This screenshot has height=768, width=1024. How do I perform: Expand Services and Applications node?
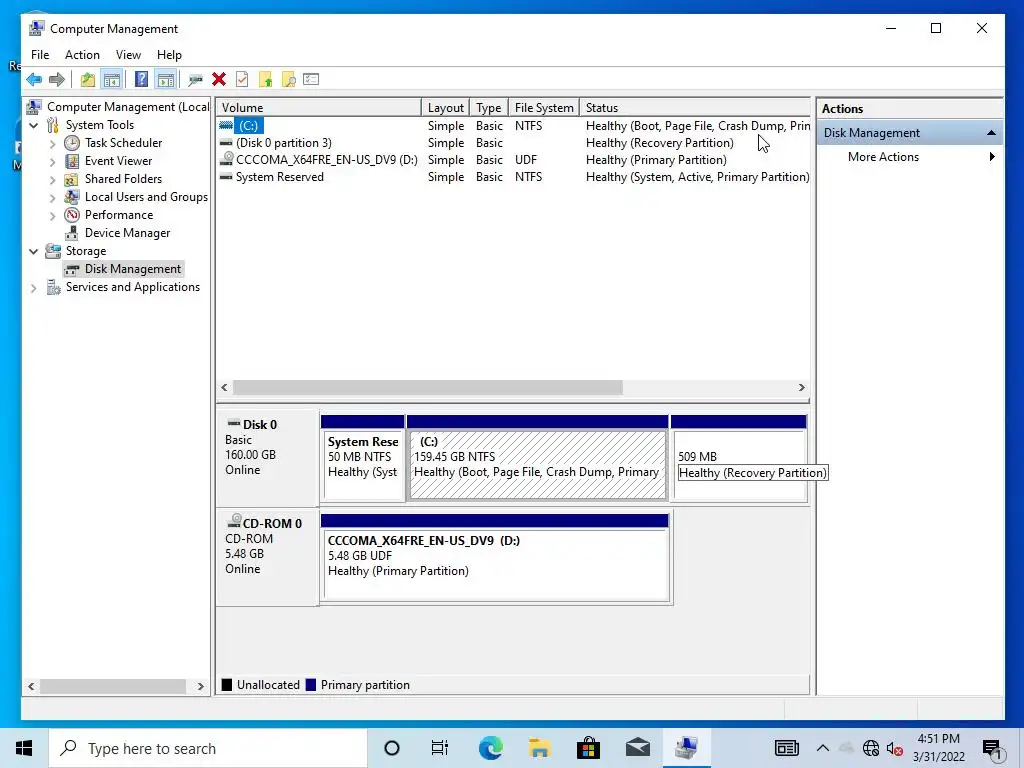(x=33, y=287)
